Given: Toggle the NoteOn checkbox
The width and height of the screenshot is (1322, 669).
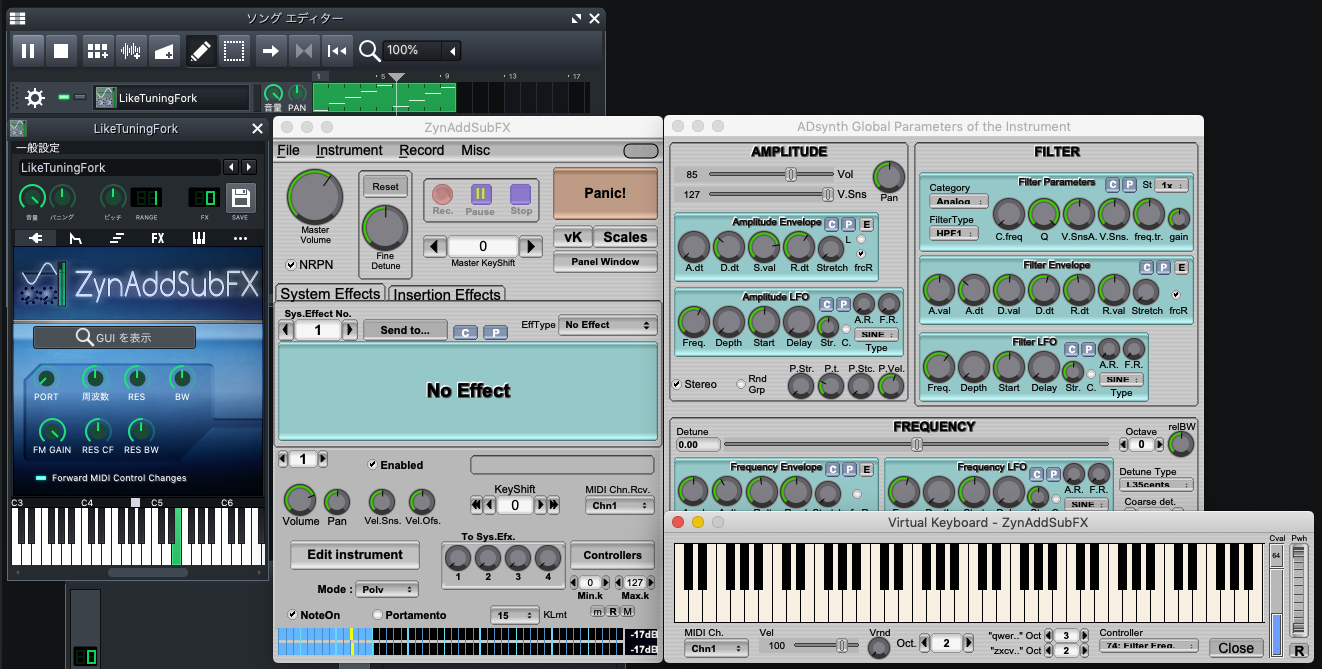Looking at the screenshot, I should [292, 615].
